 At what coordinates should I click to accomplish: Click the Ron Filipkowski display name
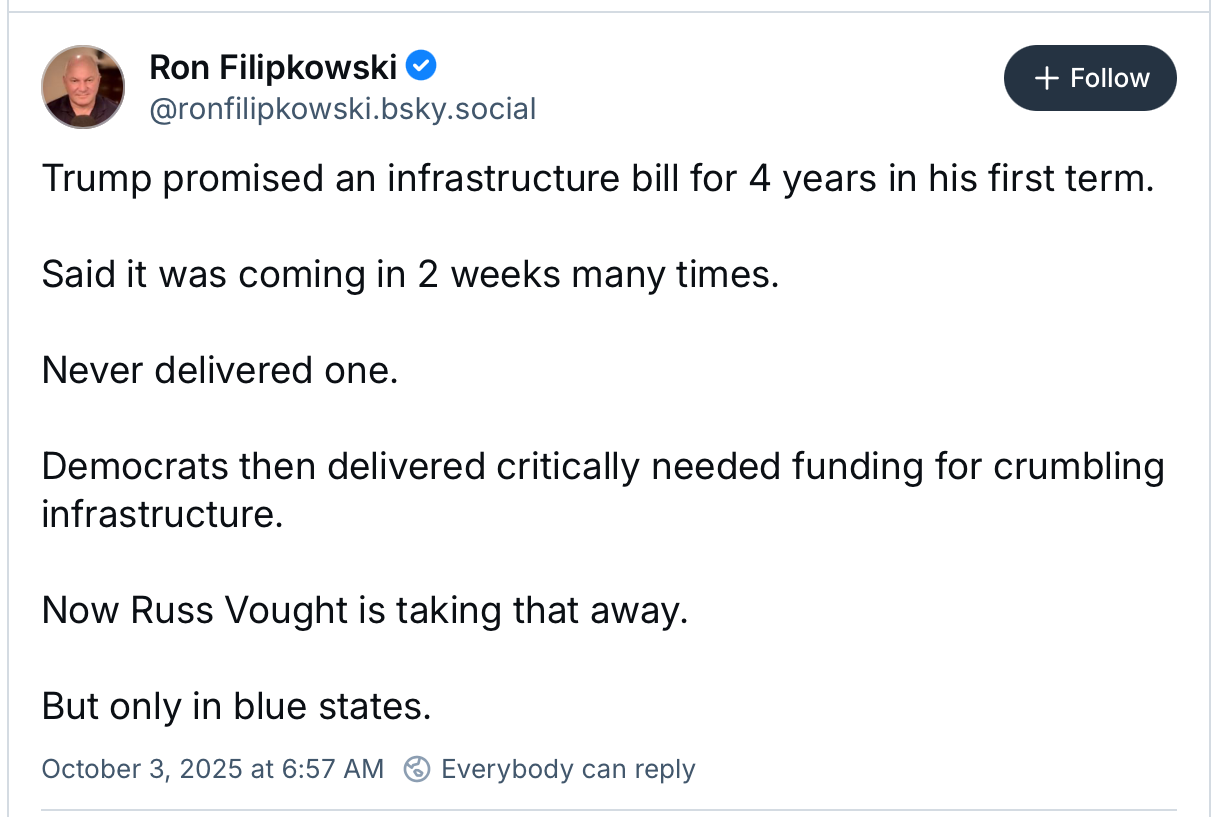(x=273, y=68)
